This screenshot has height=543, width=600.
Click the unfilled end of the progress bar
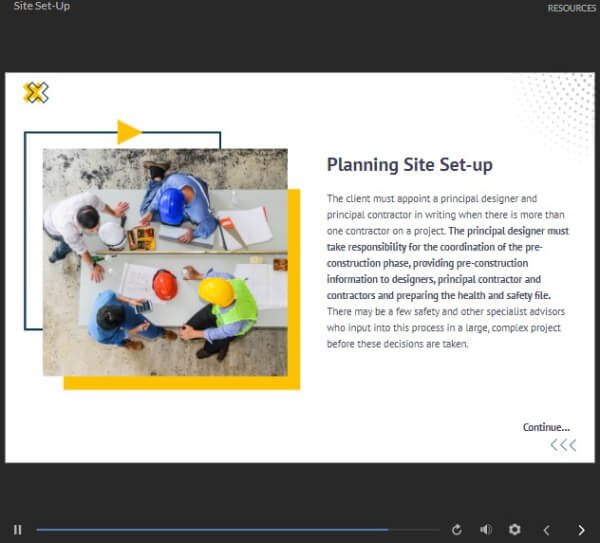pos(414,530)
